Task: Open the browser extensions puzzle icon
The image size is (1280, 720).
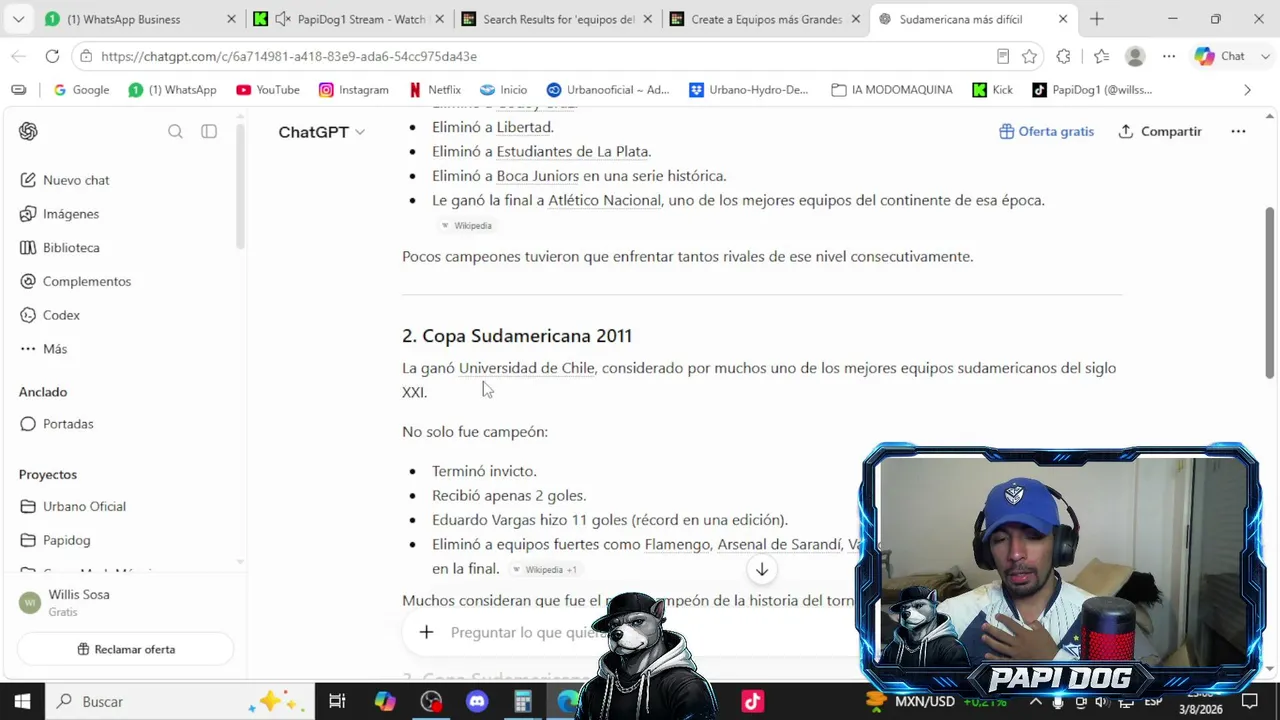Action: [x=1063, y=56]
